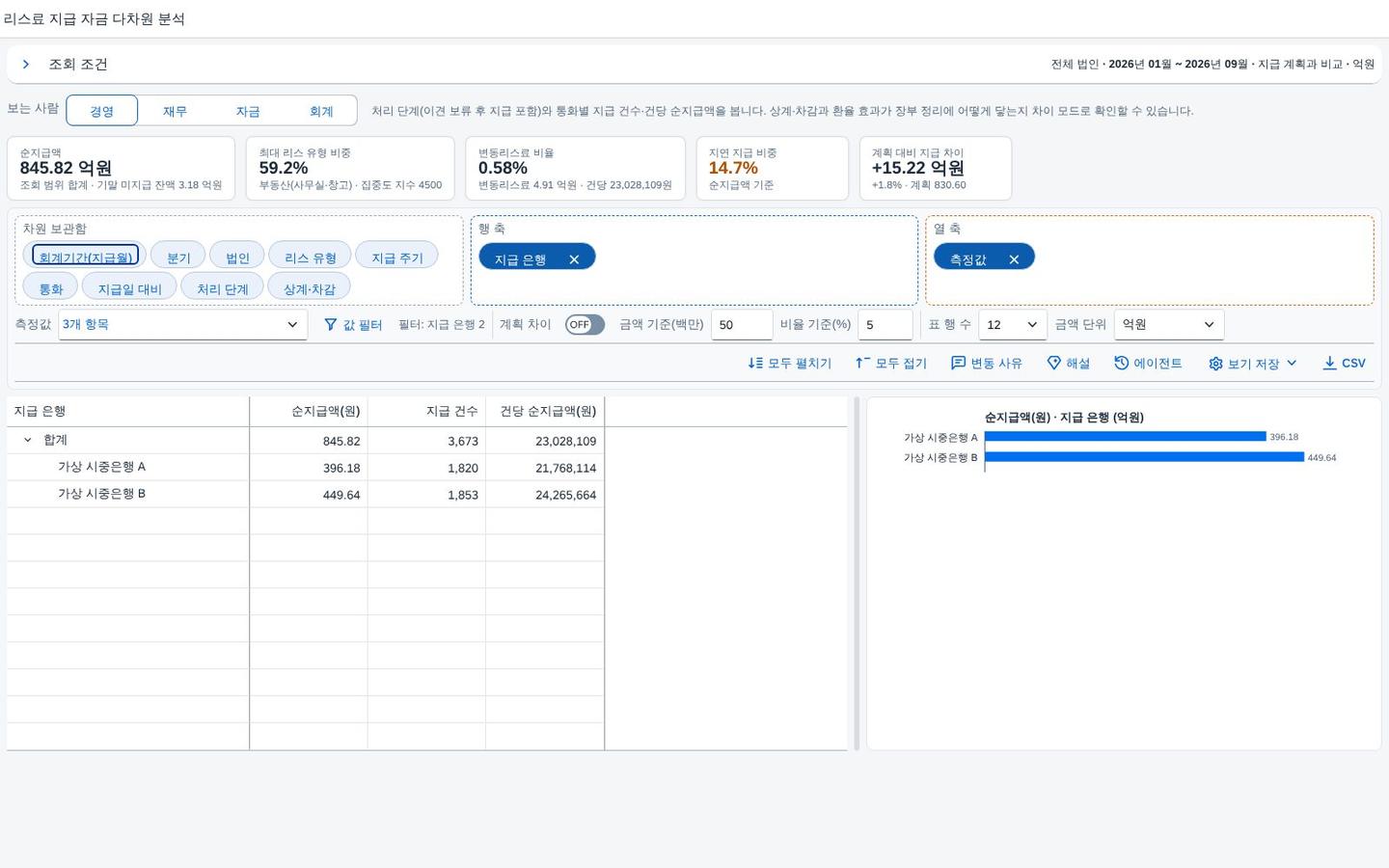Image resolution: width=1389 pixels, height=868 pixels.
Task: Open the 보기 저장 menu
Action: (x=1252, y=363)
